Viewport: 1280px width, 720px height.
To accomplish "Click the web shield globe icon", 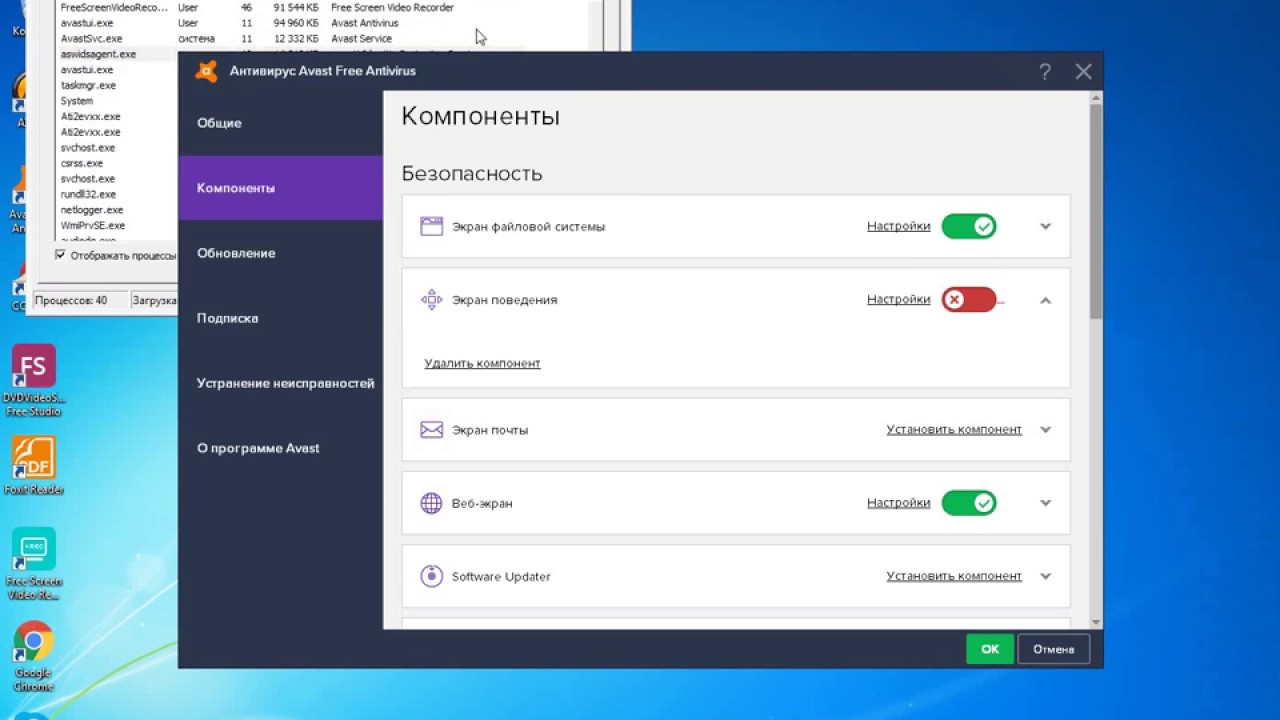I will [x=431, y=503].
